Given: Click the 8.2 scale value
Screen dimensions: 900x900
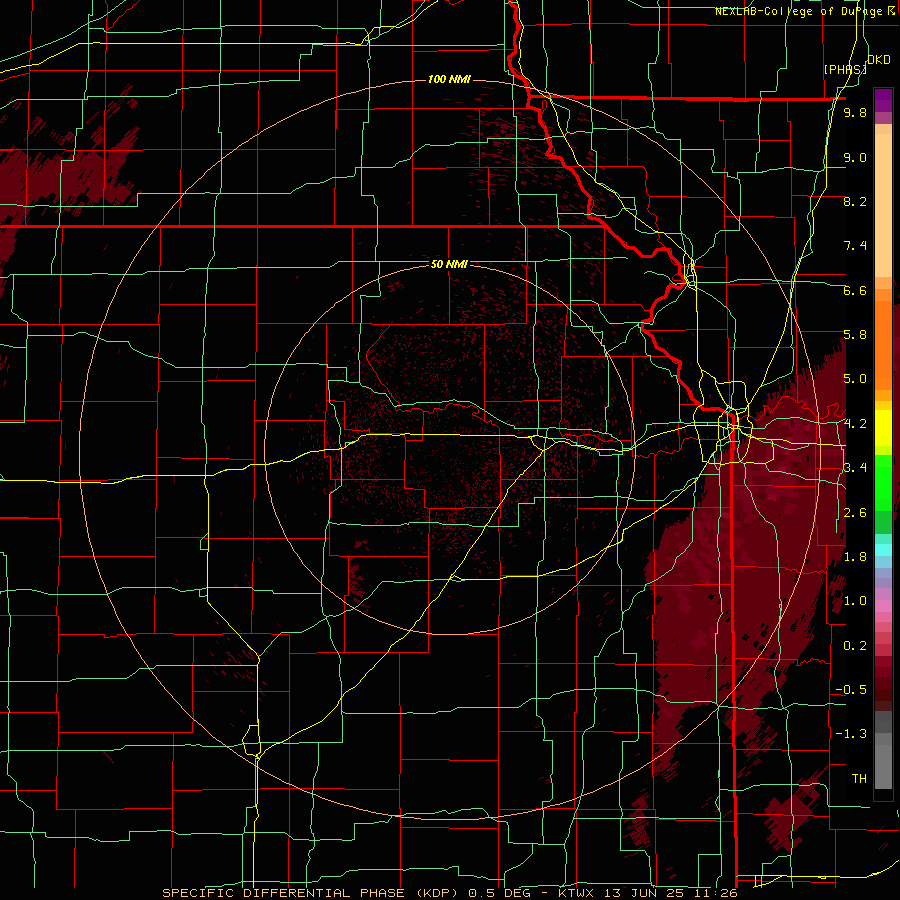Looking at the screenshot, I should (855, 201).
